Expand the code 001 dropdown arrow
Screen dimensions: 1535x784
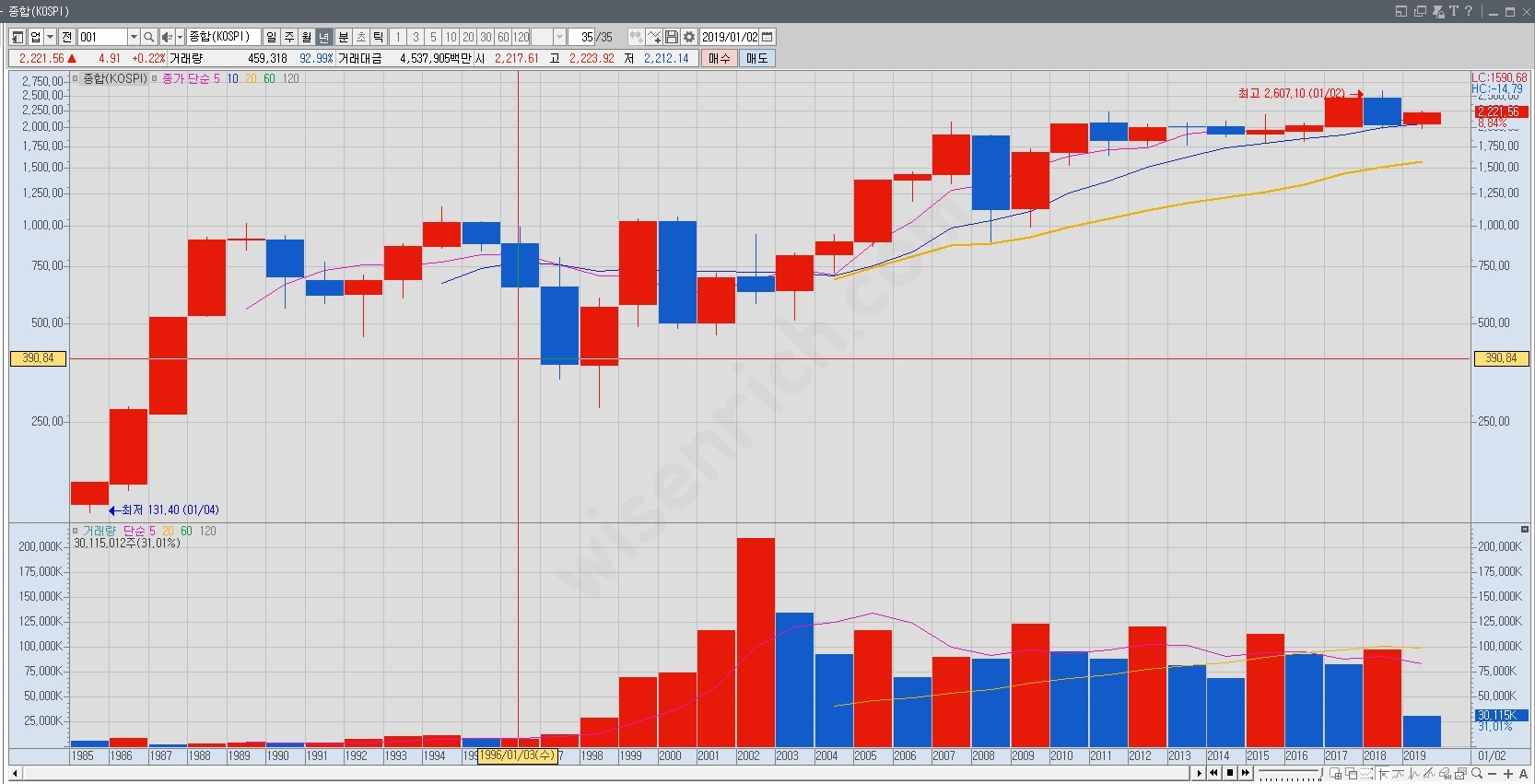coord(134,37)
